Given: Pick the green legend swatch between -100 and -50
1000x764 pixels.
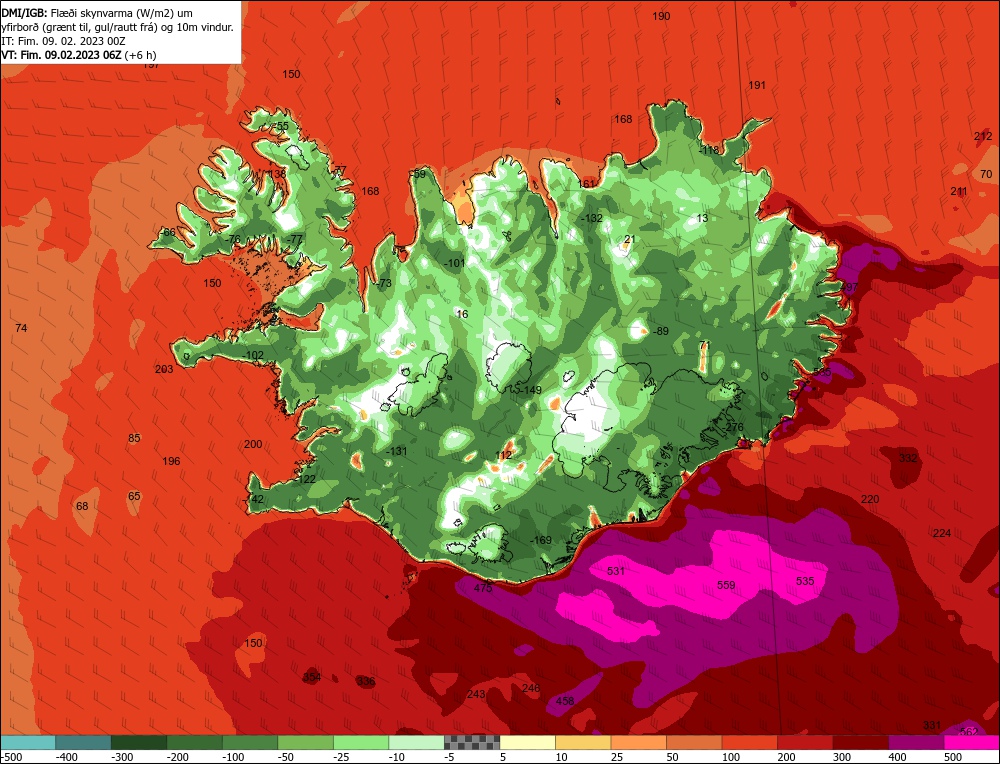Looking at the screenshot, I should 250,742.
